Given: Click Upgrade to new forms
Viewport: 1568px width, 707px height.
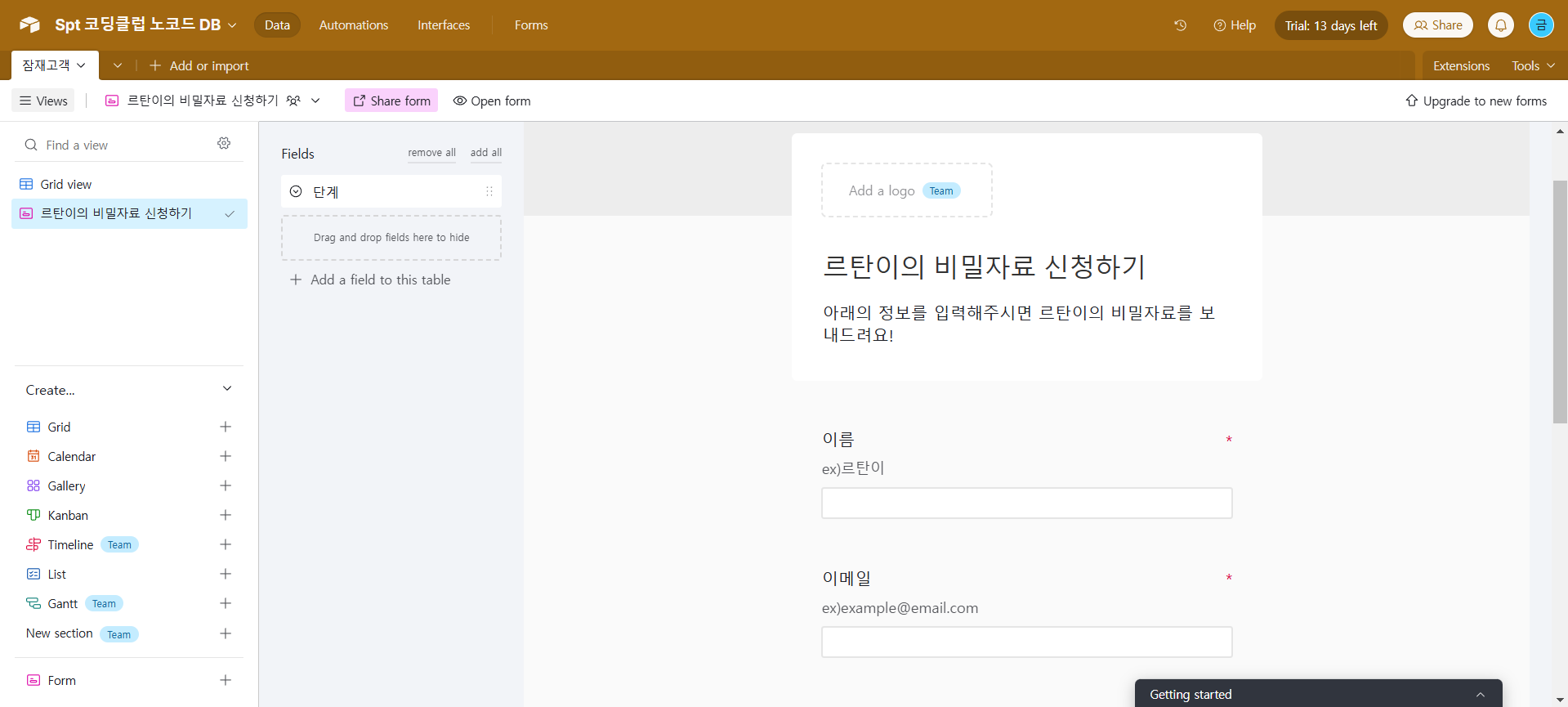Looking at the screenshot, I should [1476, 101].
